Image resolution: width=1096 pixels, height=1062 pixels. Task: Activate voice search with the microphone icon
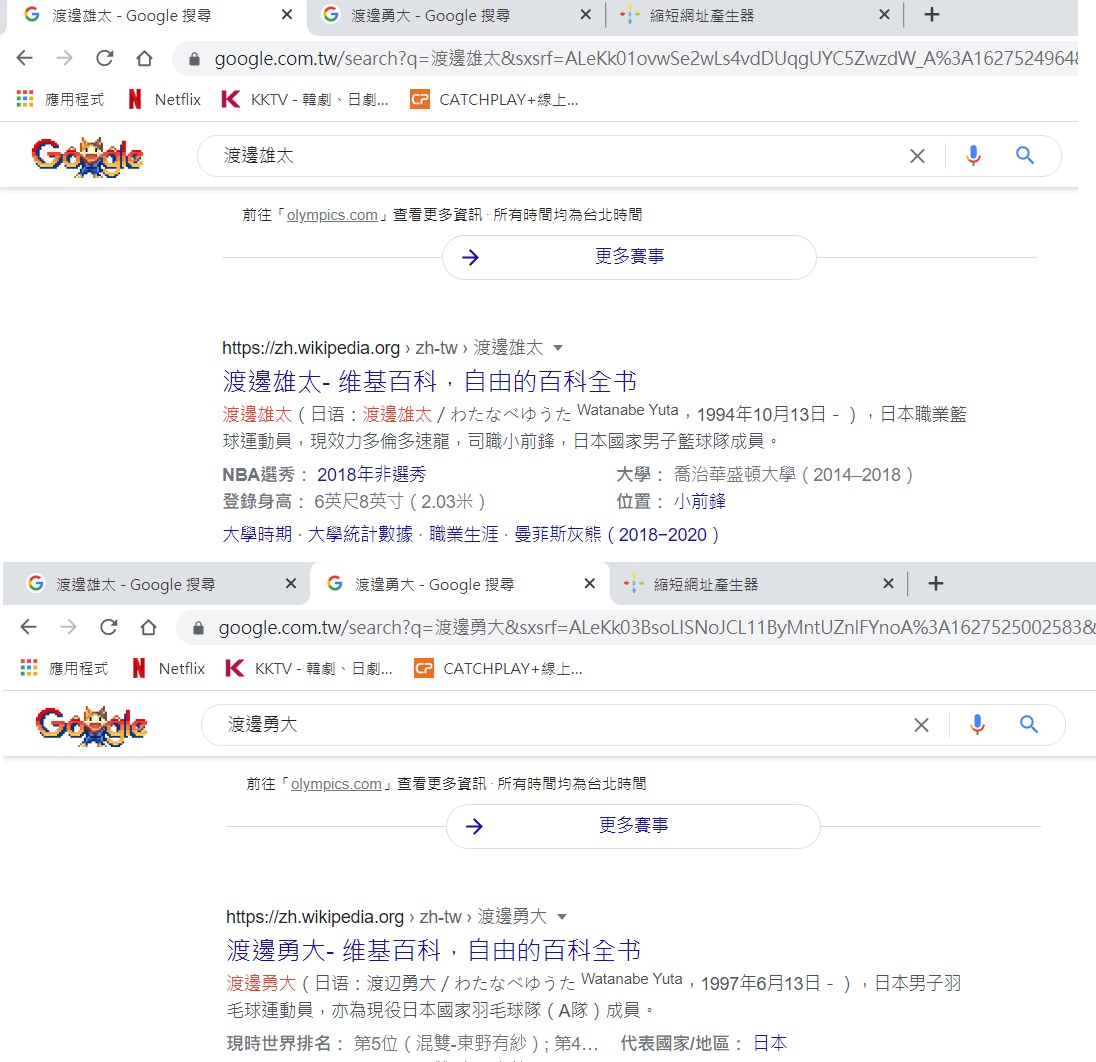click(x=973, y=156)
